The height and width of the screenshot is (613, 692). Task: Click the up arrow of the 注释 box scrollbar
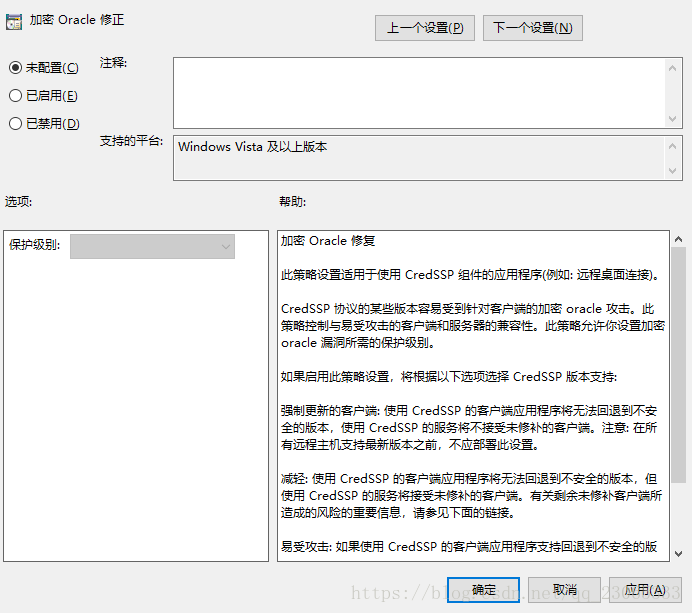(x=673, y=68)
